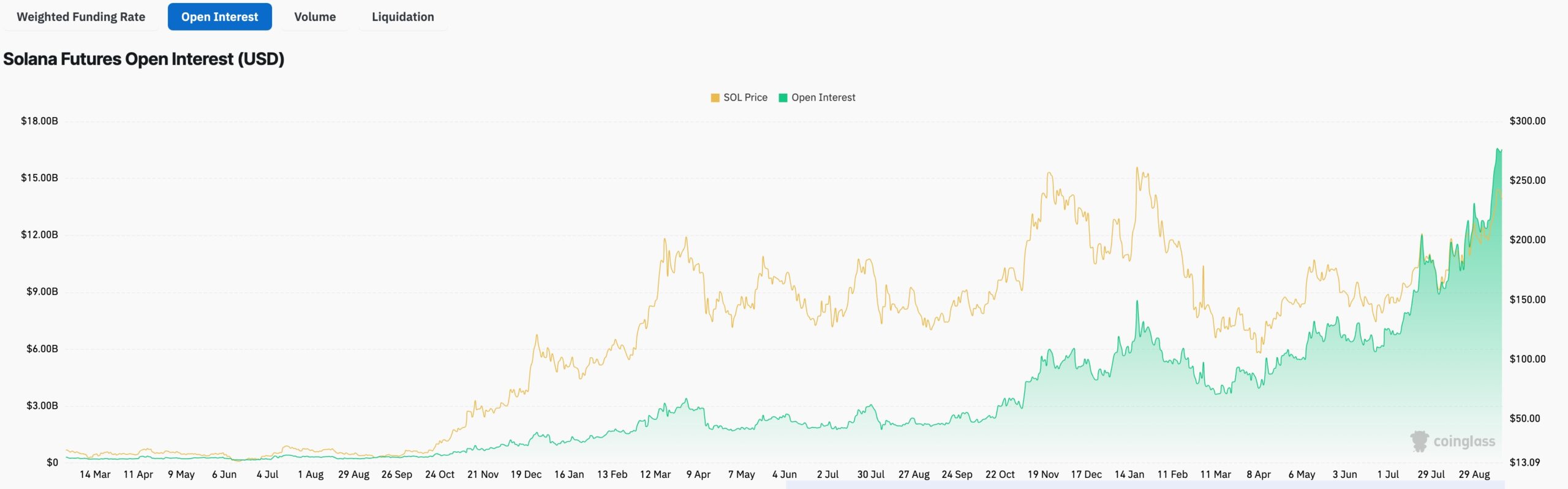Switch to the Weighted Funding Rate tab

point(81,17)
